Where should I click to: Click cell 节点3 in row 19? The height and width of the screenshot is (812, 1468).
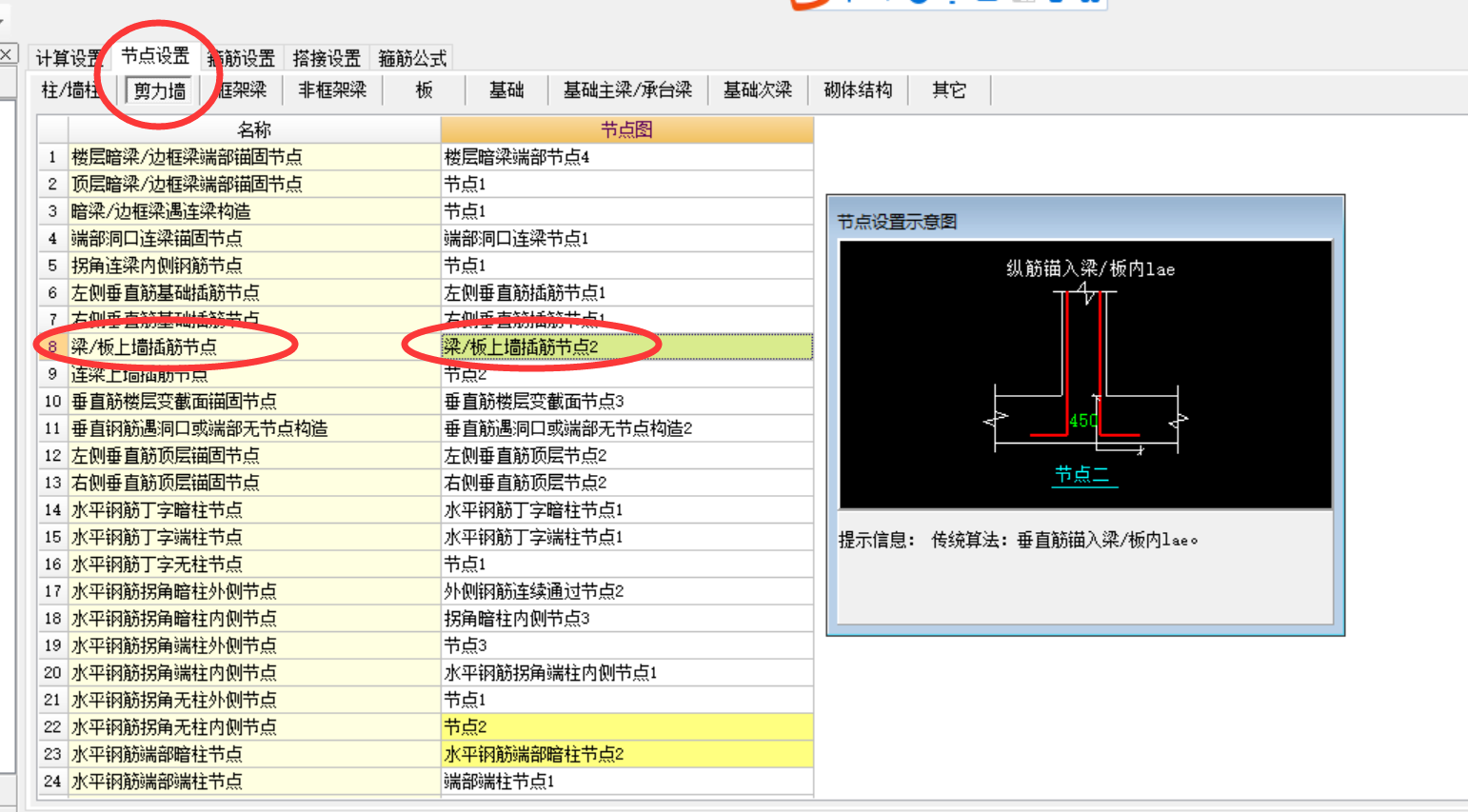coord(626,645)
